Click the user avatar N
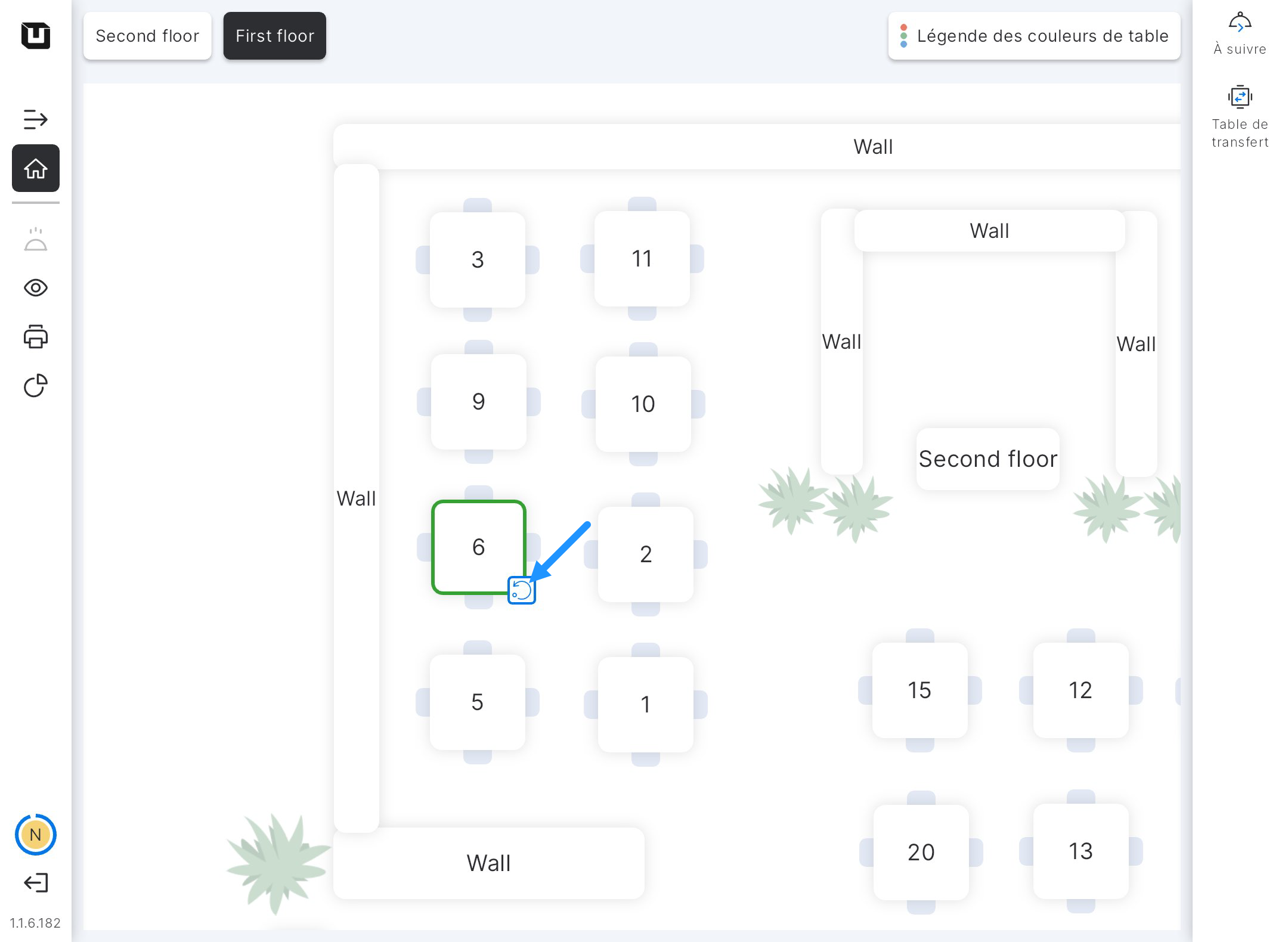The image size is (1288, 942). coord(36,835)
